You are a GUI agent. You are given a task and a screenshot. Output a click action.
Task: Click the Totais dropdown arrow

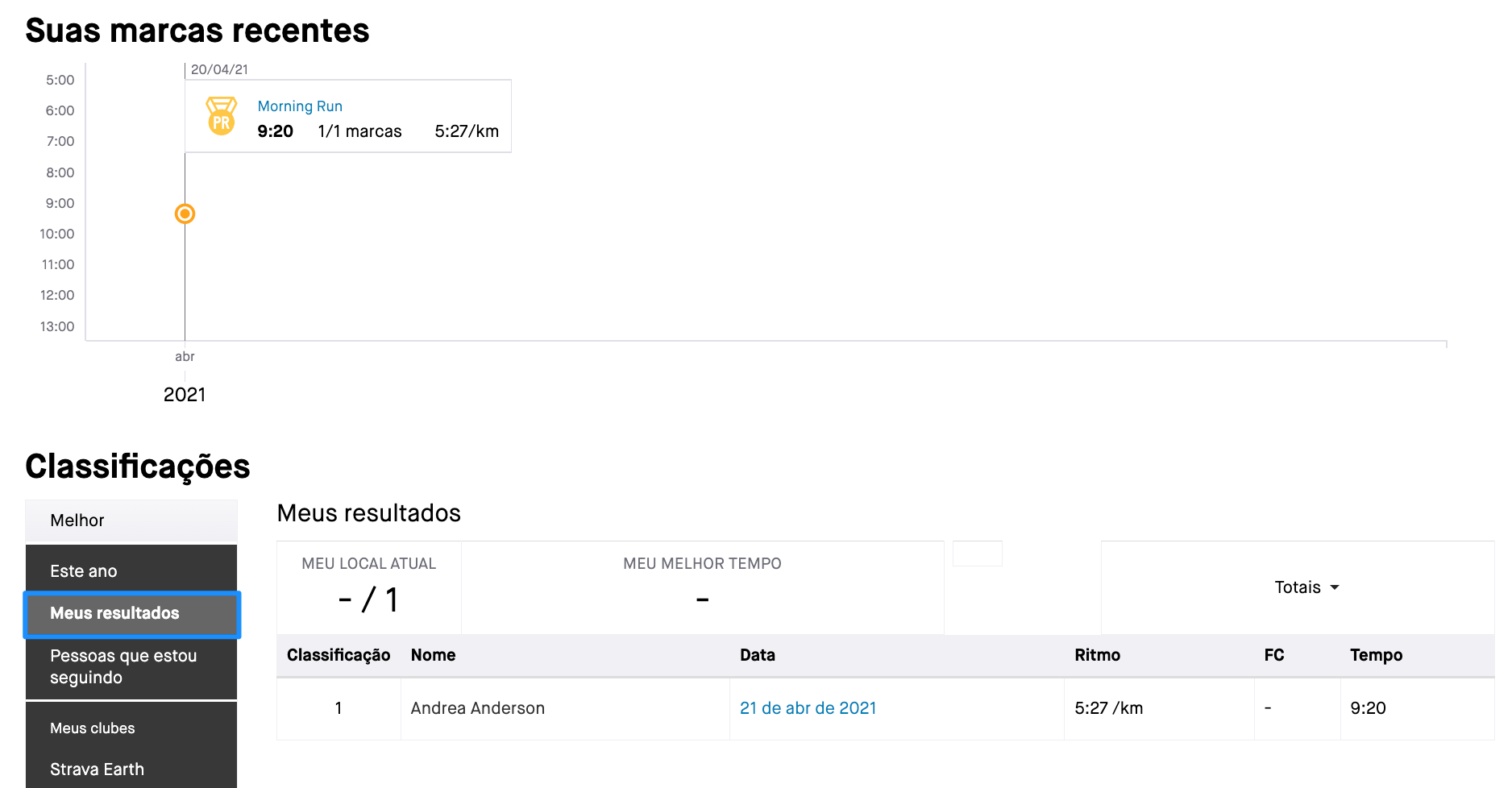coord(1335,587)
